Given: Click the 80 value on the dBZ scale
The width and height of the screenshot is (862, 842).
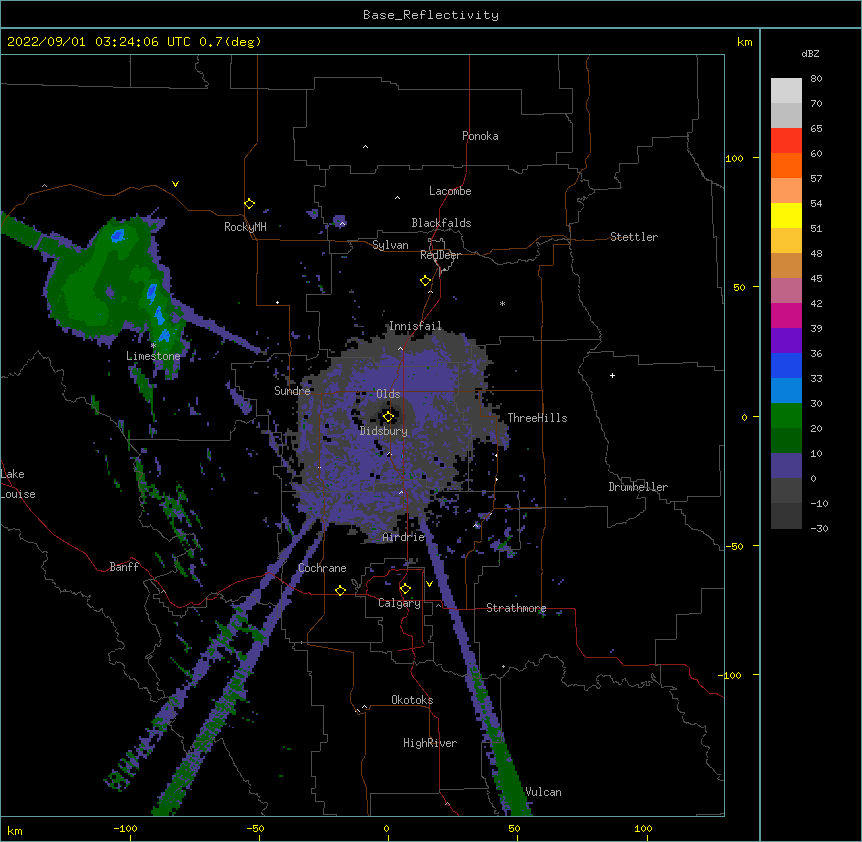Looking at the screenshot, I should click(816, 79).
